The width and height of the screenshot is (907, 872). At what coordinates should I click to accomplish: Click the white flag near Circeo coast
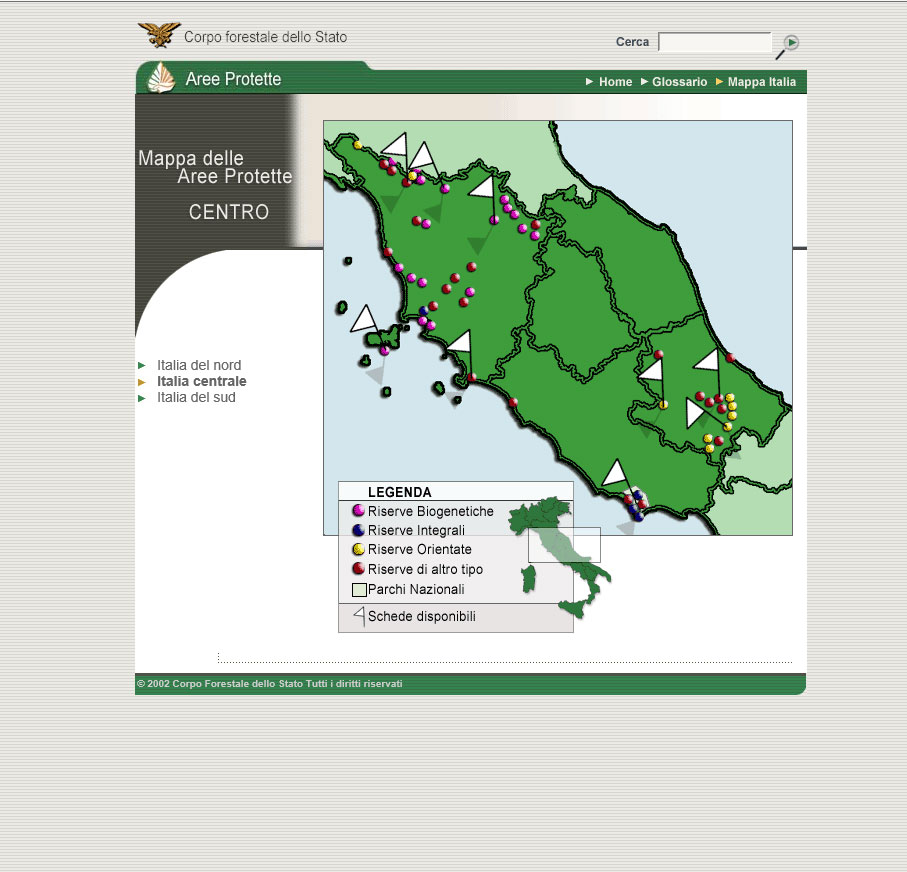coord(615,473)
